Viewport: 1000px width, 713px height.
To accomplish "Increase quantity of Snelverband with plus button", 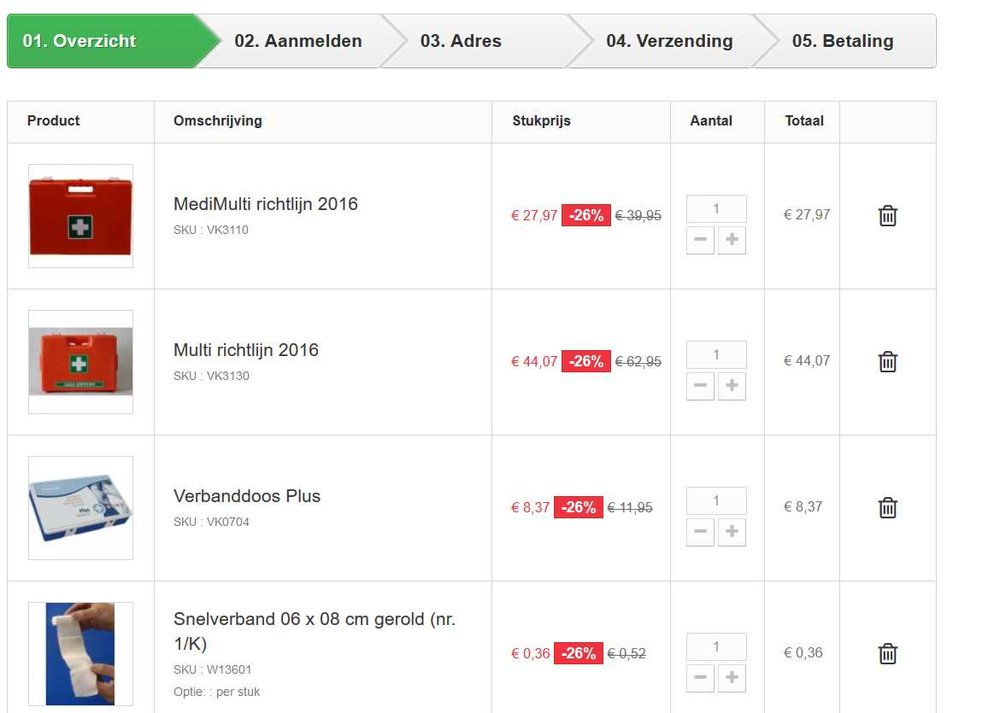I will [731, 678].
